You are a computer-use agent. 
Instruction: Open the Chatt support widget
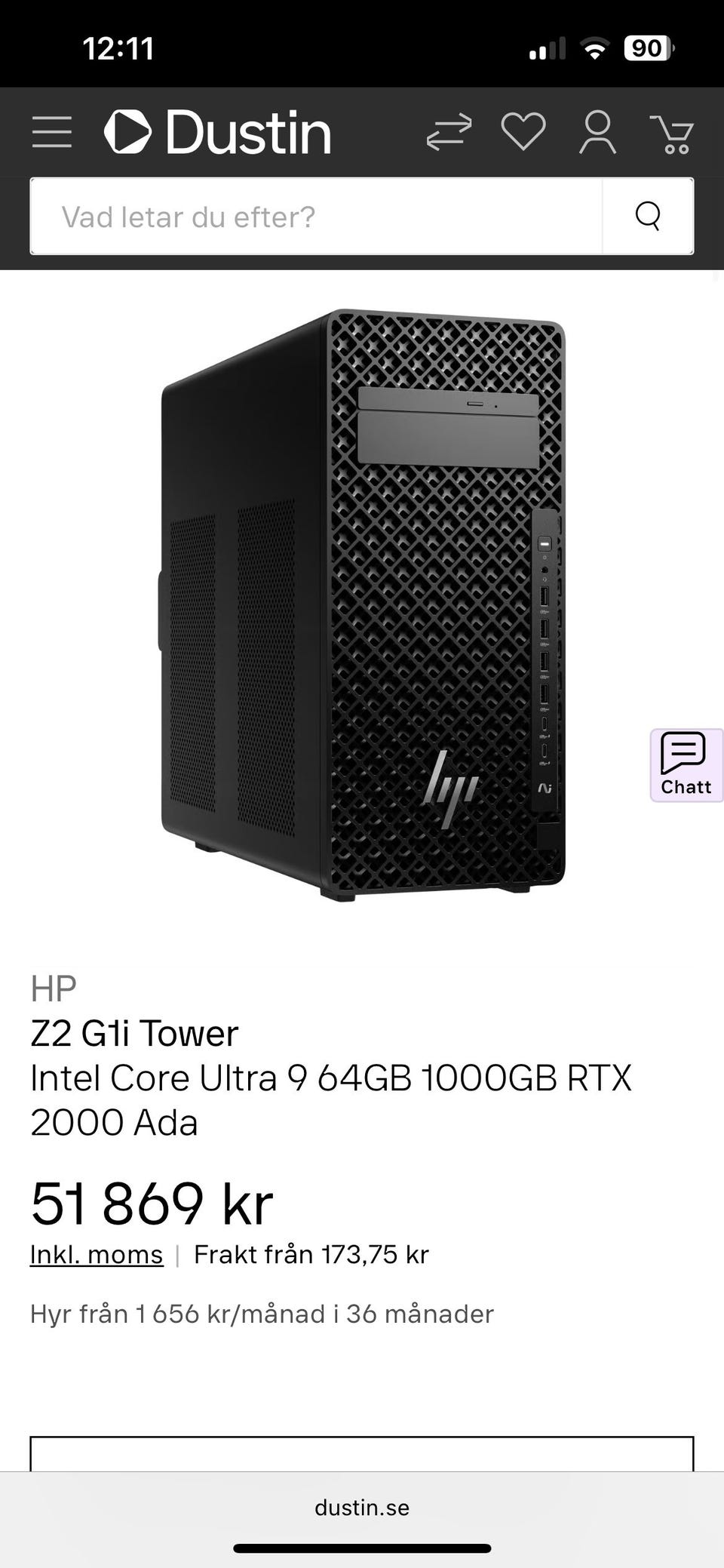tap(686, 764)
